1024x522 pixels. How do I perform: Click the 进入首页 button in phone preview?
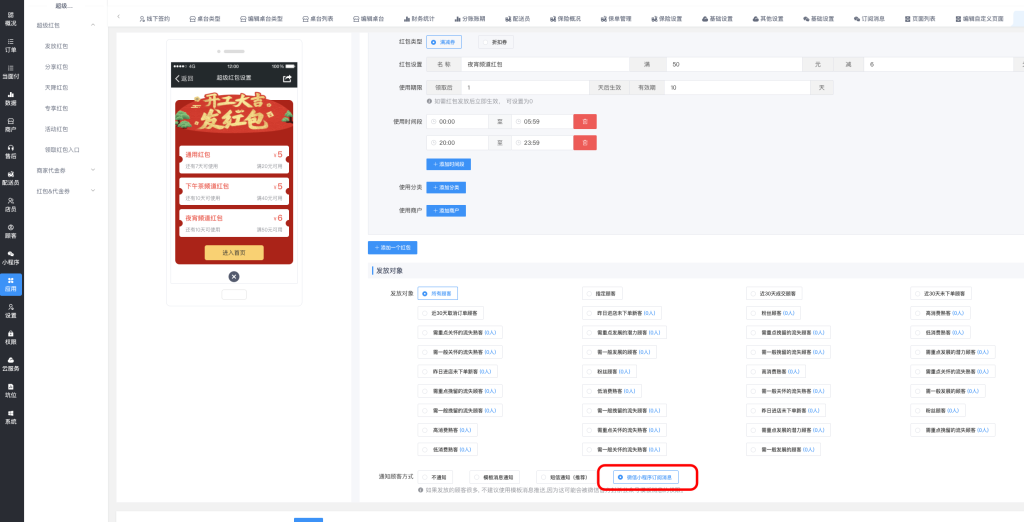[x=234, y=253]
